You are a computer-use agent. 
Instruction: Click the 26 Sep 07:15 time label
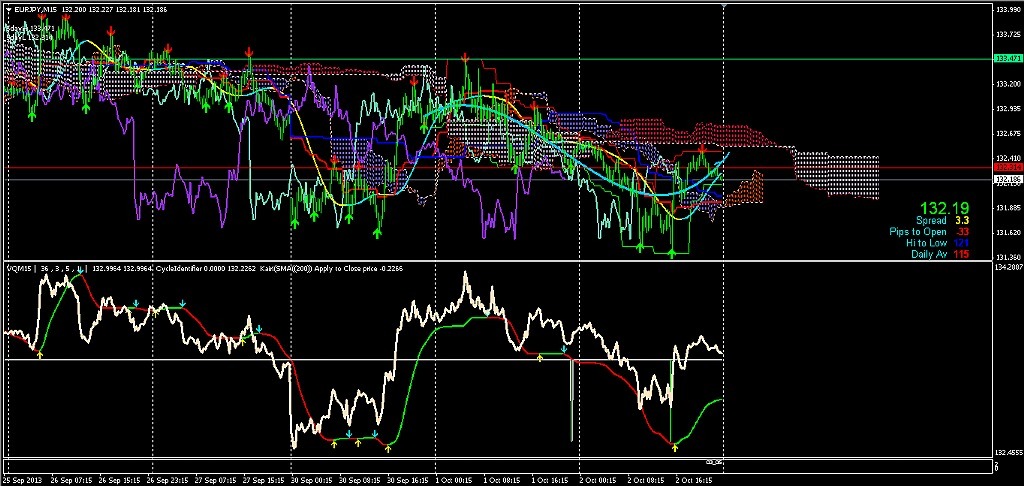70,480
